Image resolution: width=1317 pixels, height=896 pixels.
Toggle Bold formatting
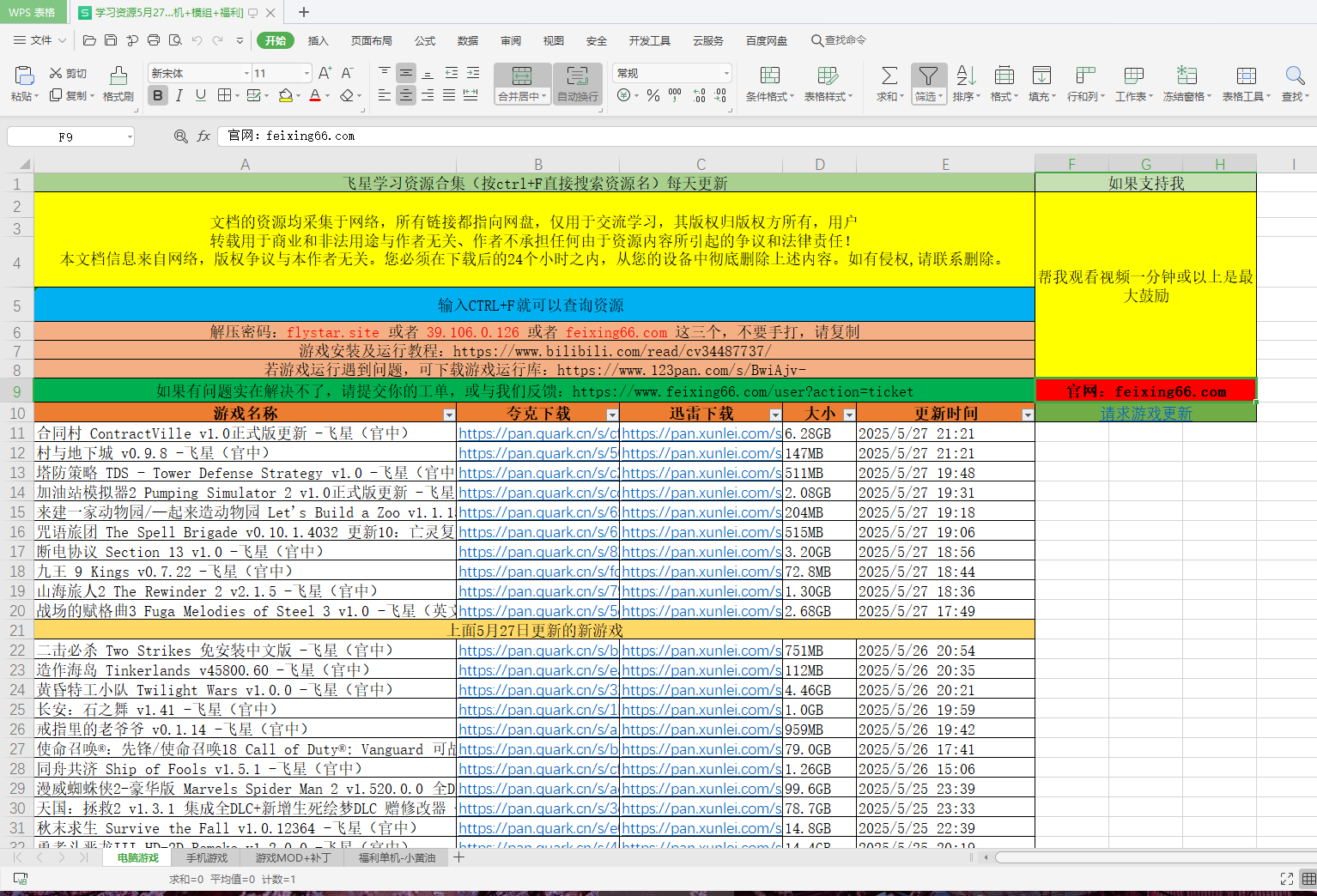click(158, 95)
